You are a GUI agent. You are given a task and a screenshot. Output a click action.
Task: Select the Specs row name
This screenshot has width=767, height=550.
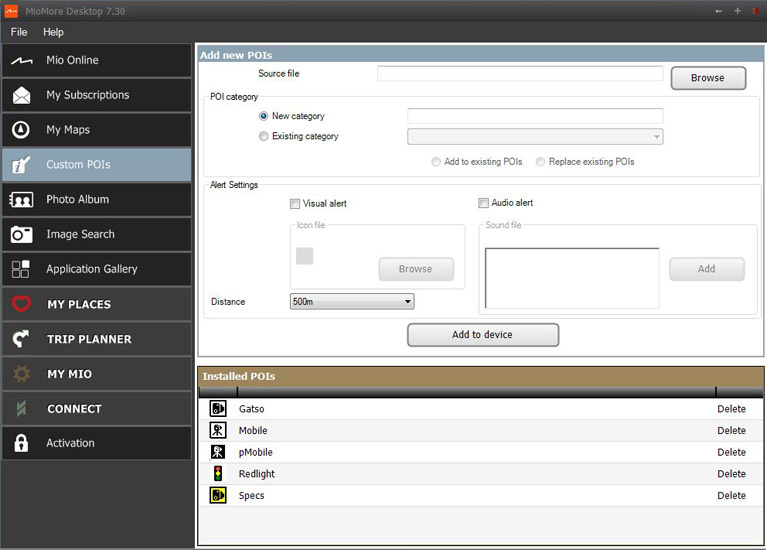(x=251, y=495)
